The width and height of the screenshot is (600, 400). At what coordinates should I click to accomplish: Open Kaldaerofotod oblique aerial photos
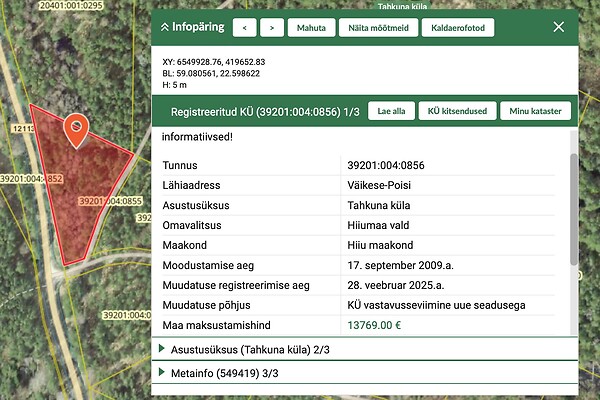point(458,28)
